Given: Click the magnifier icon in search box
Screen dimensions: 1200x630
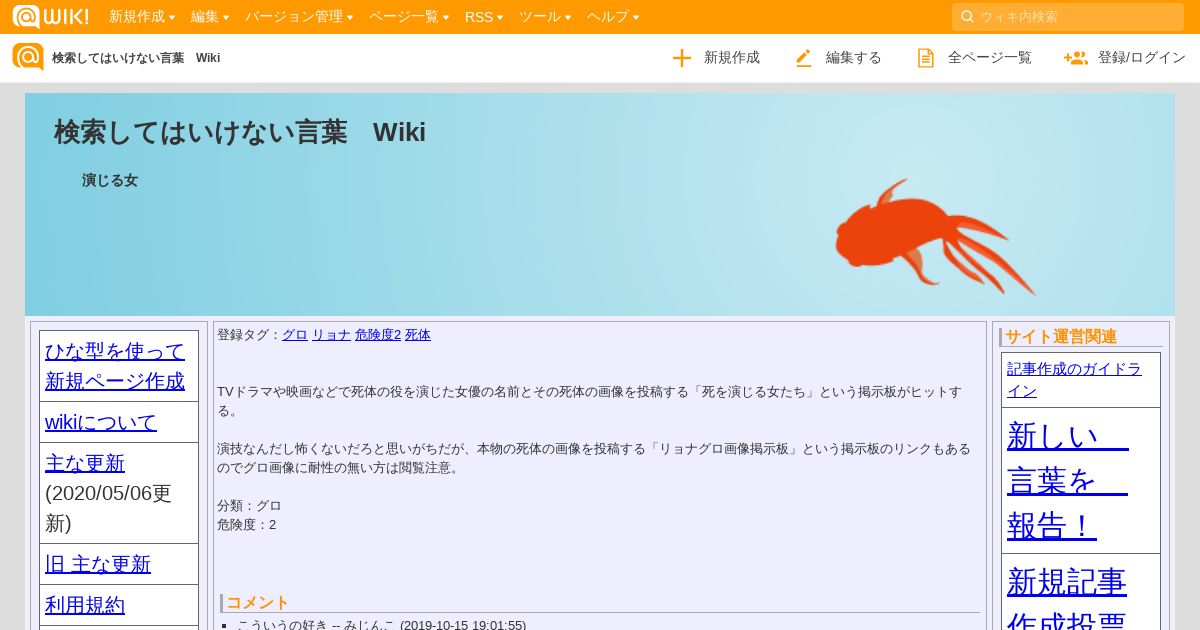Looking at the screenshot, I should click(967, 16).
